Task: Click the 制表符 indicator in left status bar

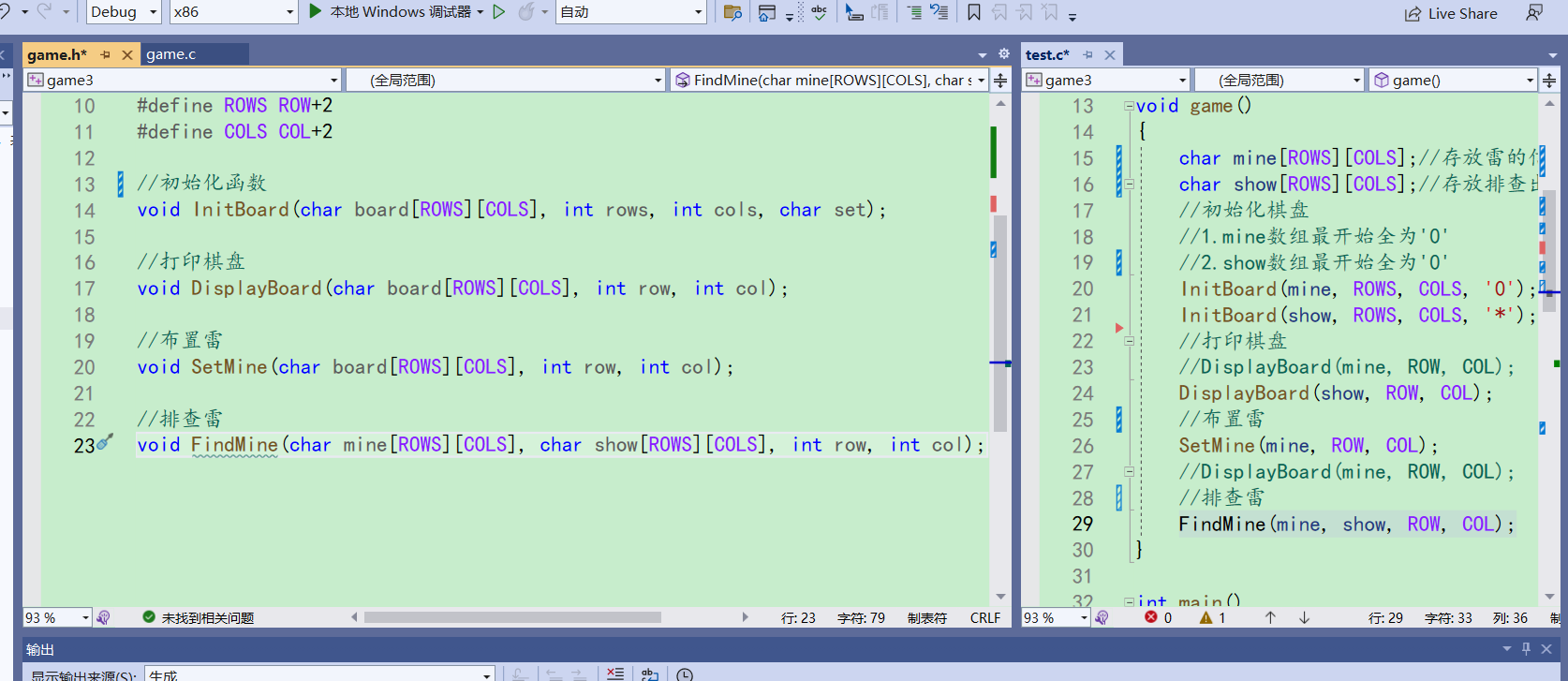Action: [927, 618]
